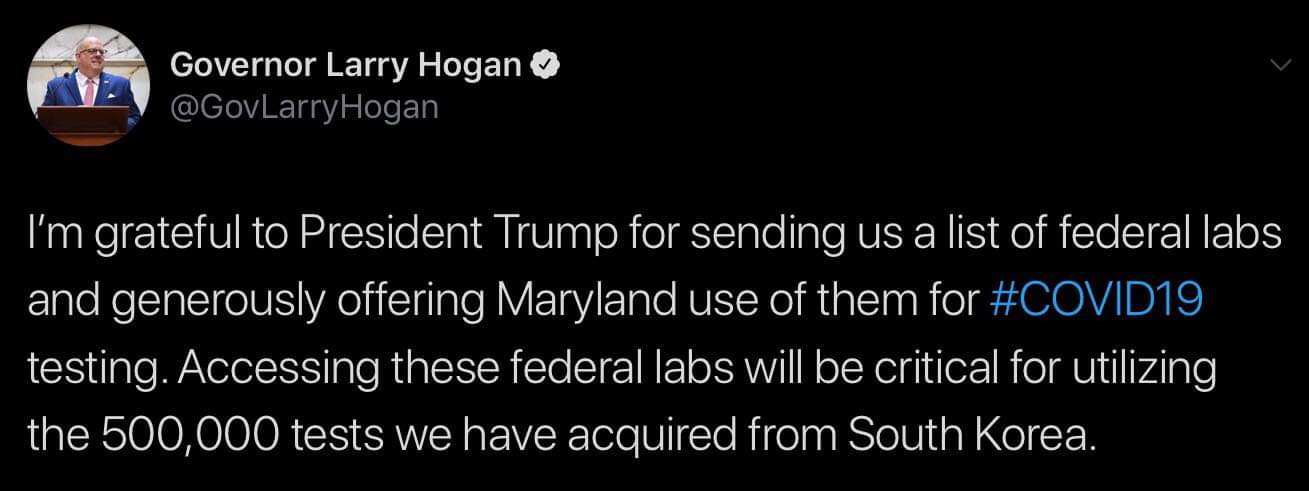
Task: Open the @GovLarryHogan handle link
Action: coord(305,105)
